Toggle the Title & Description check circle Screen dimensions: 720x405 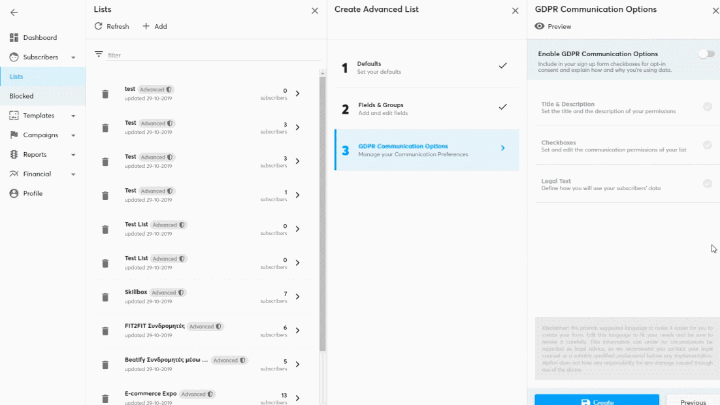pyautogui.click(x=707, y=106)
